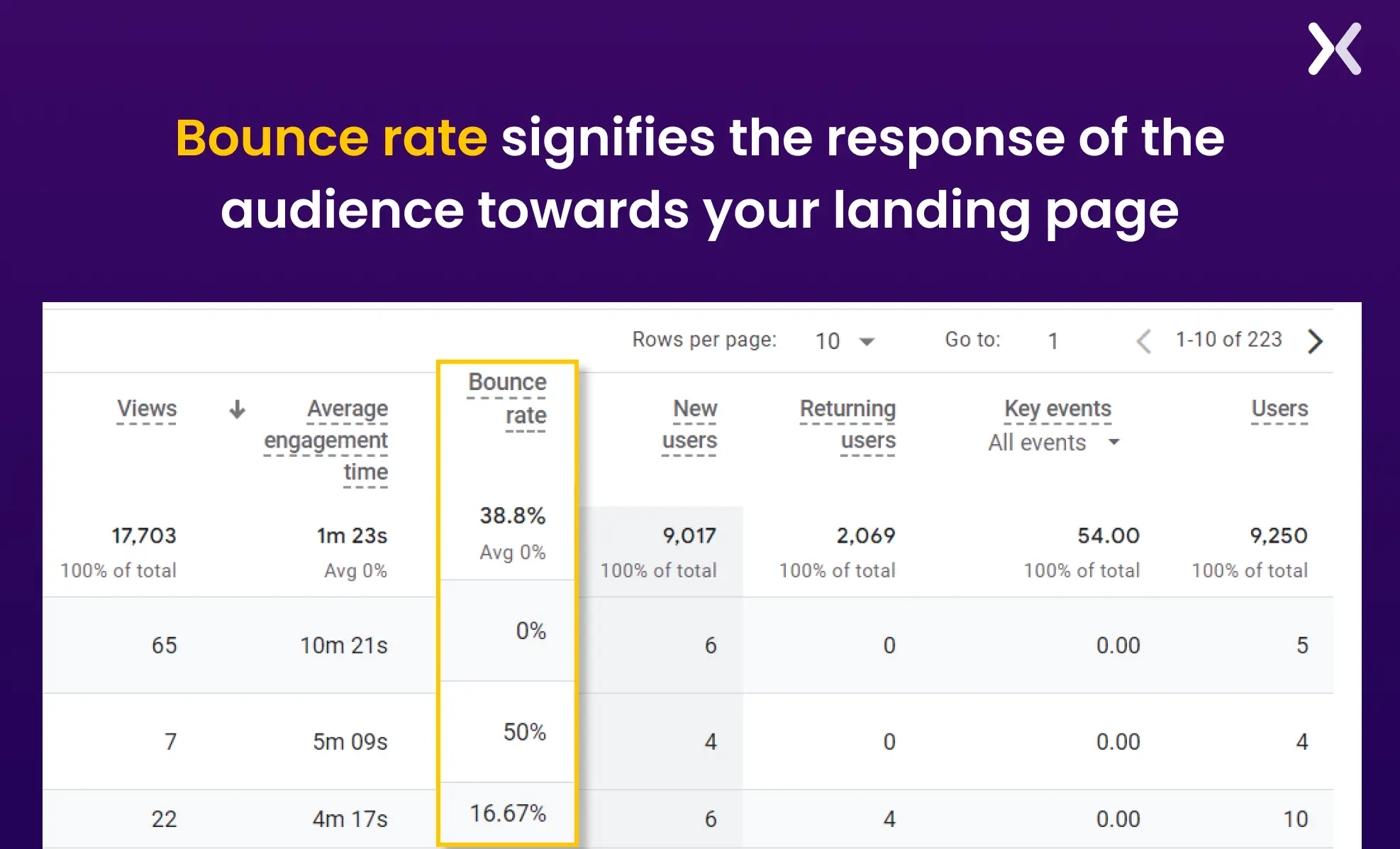This screenshot has height=849, width=1400.
Task: Sort by the New users column header
Action: coord(689,425)
